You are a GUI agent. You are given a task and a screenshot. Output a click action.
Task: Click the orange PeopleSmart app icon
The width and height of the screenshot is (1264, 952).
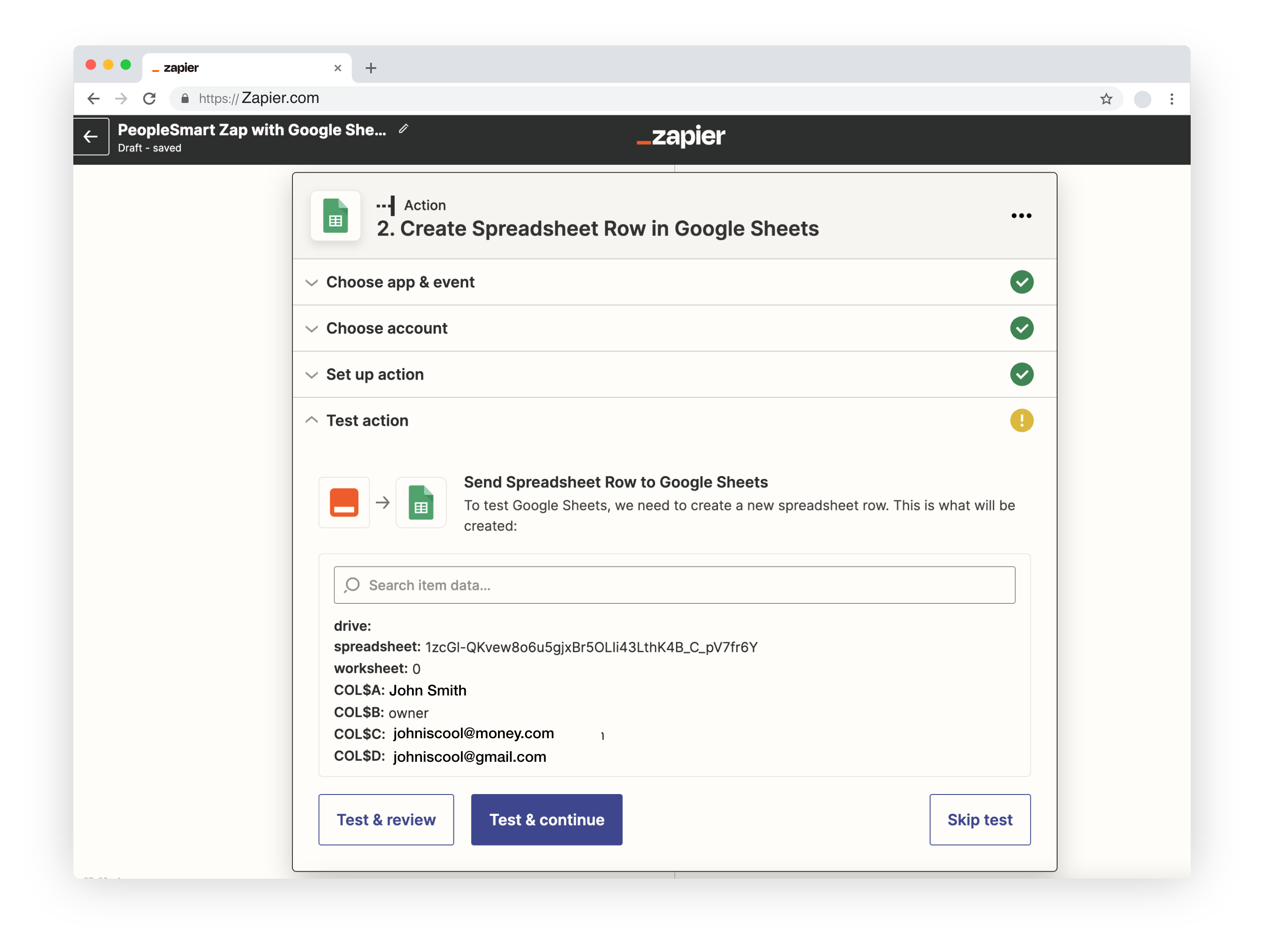pyautogui.click(x=344, y=503)
